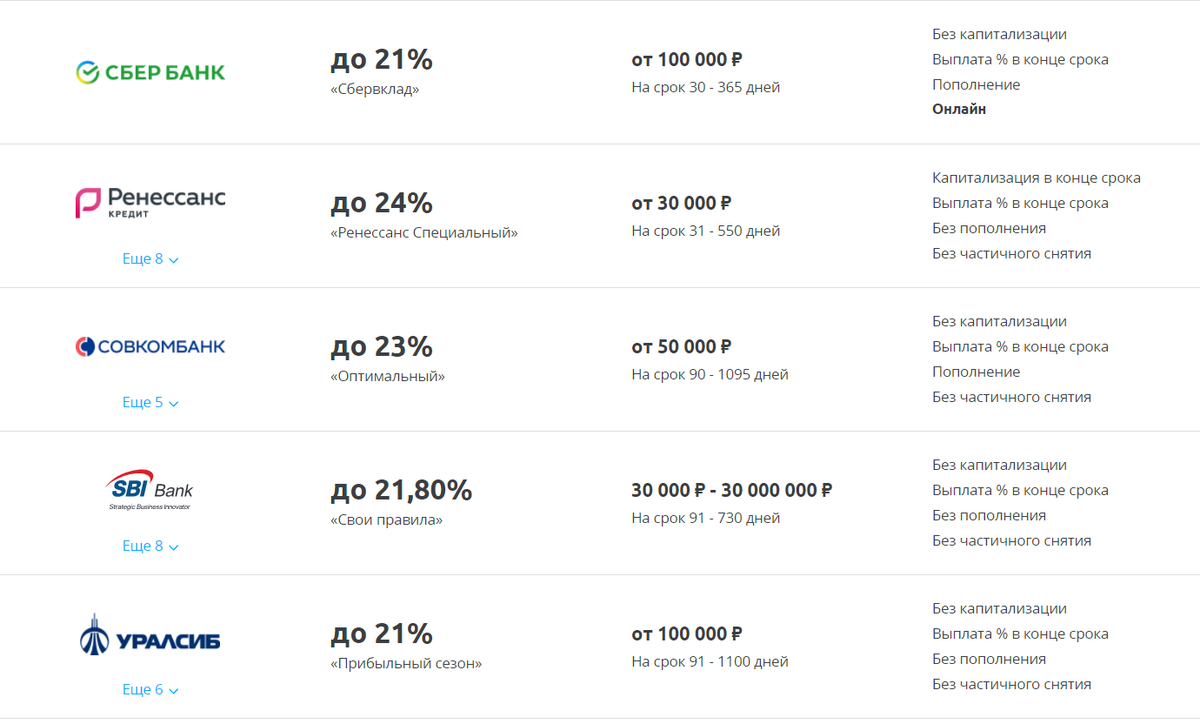Click 'от 100 000 ₽' in Sber row

[x=687, y=60]
